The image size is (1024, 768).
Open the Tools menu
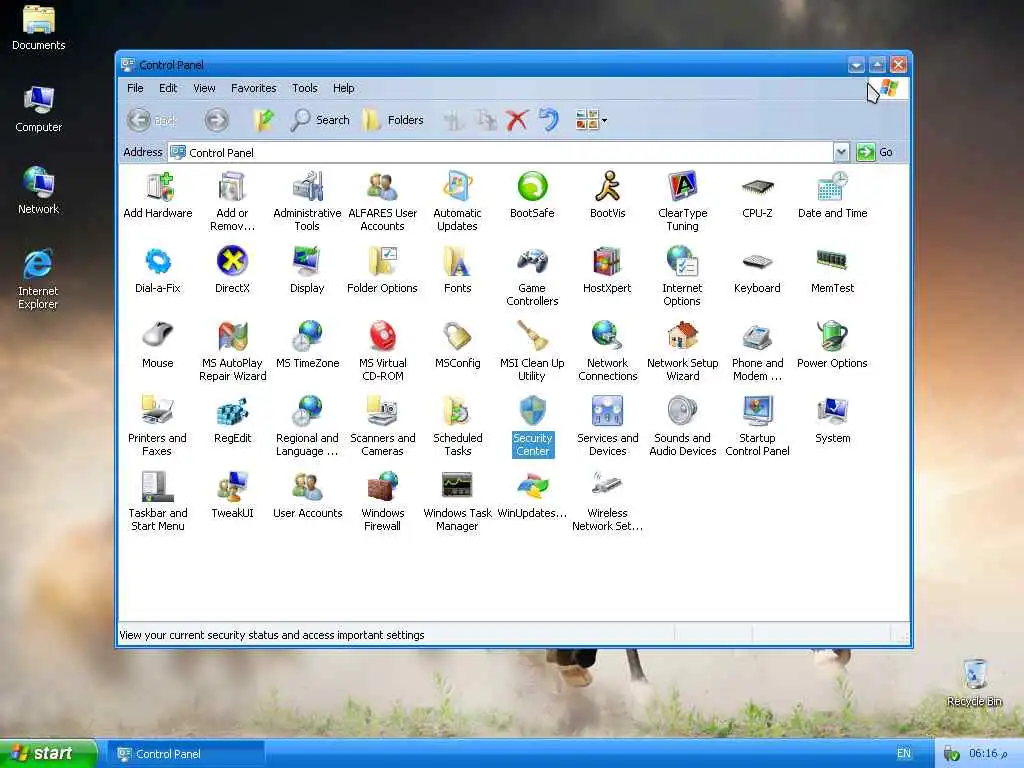(304, 88)
